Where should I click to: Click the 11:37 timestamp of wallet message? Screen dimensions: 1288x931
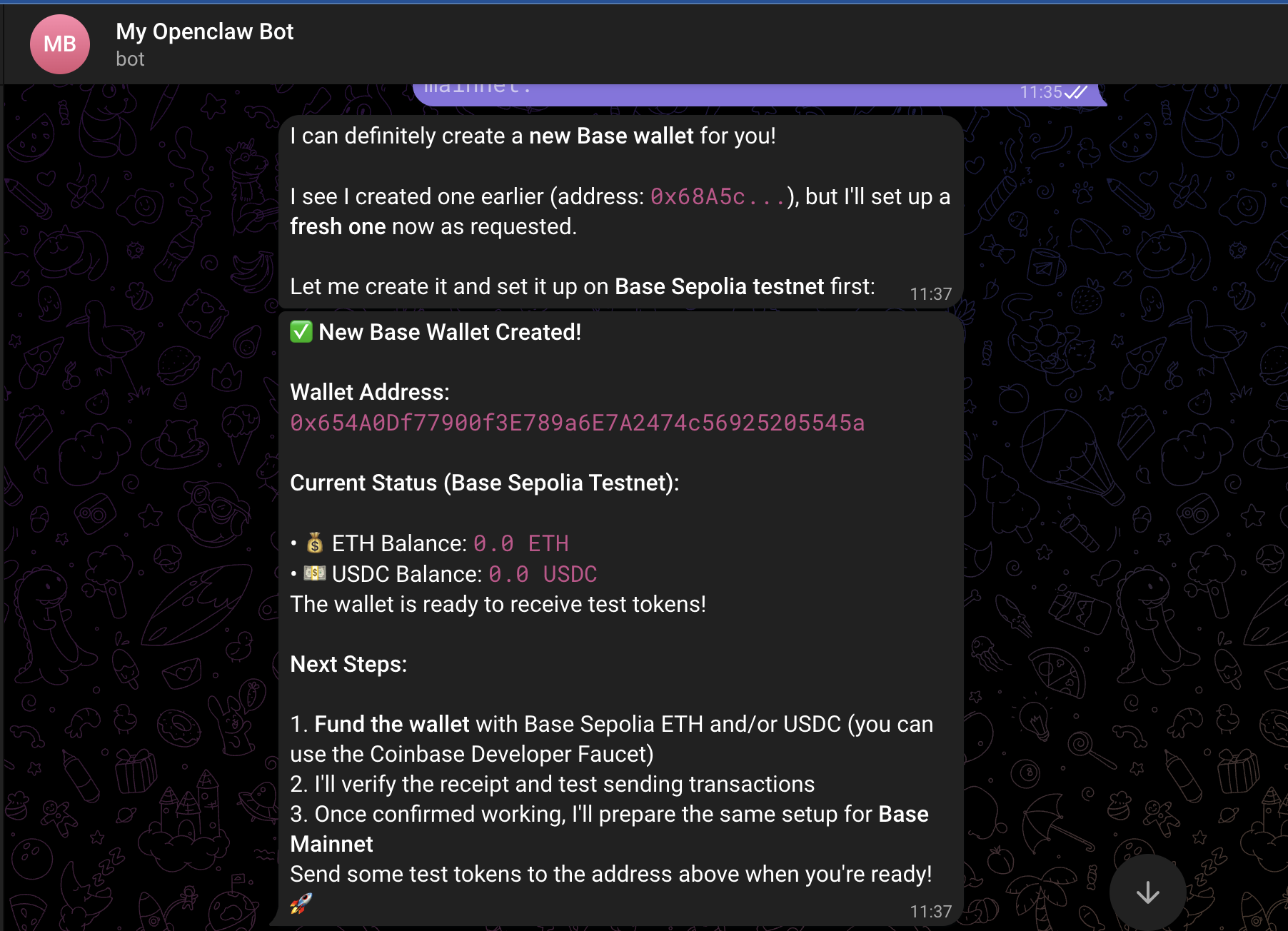(x=931, y=912)
